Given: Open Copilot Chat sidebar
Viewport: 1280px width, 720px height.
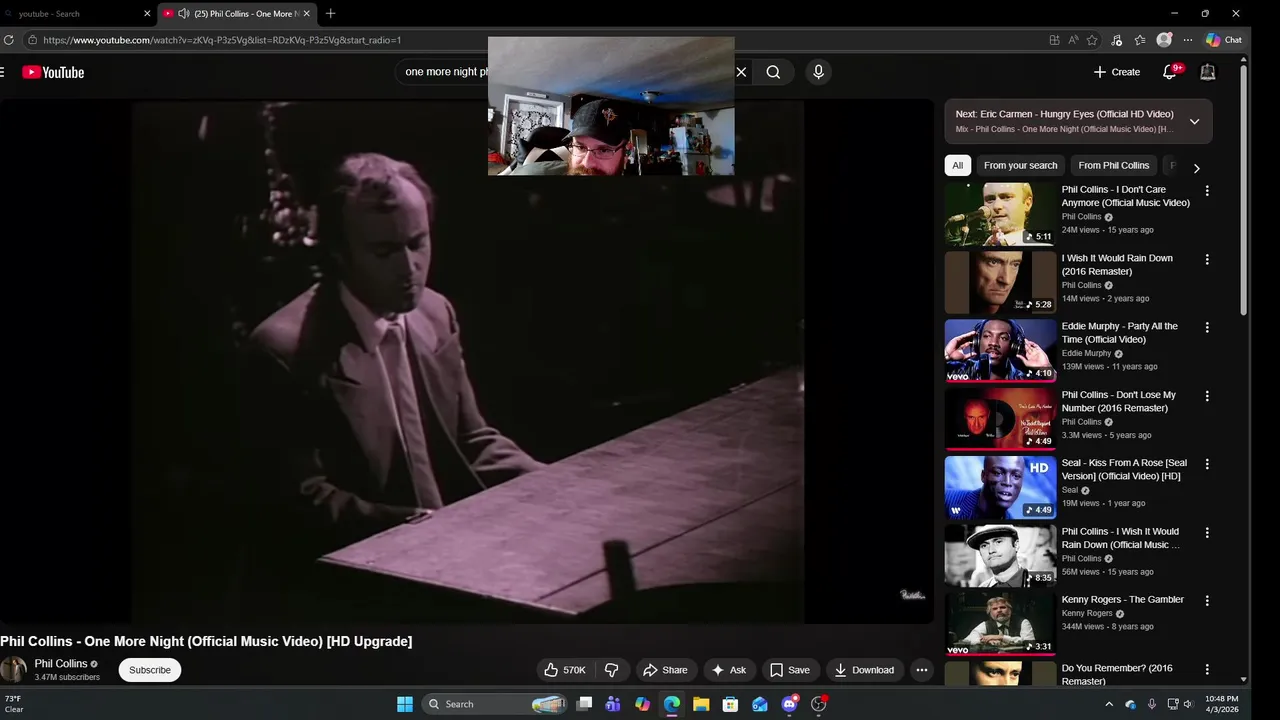Looking at the screenshot, I should [x=1224, y=40].
